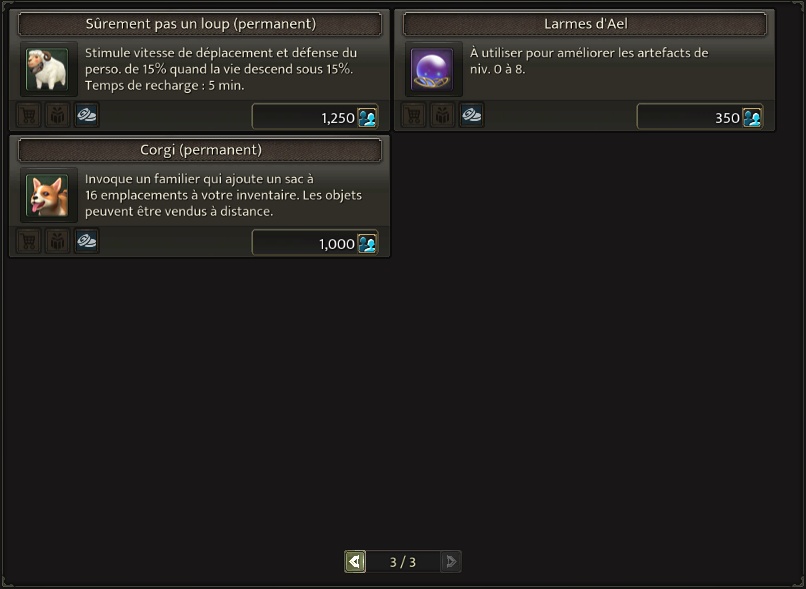The height and width of the screenshot is (589, 806).
Task: Click the 1,250 price field
Action: pos(315,117)
